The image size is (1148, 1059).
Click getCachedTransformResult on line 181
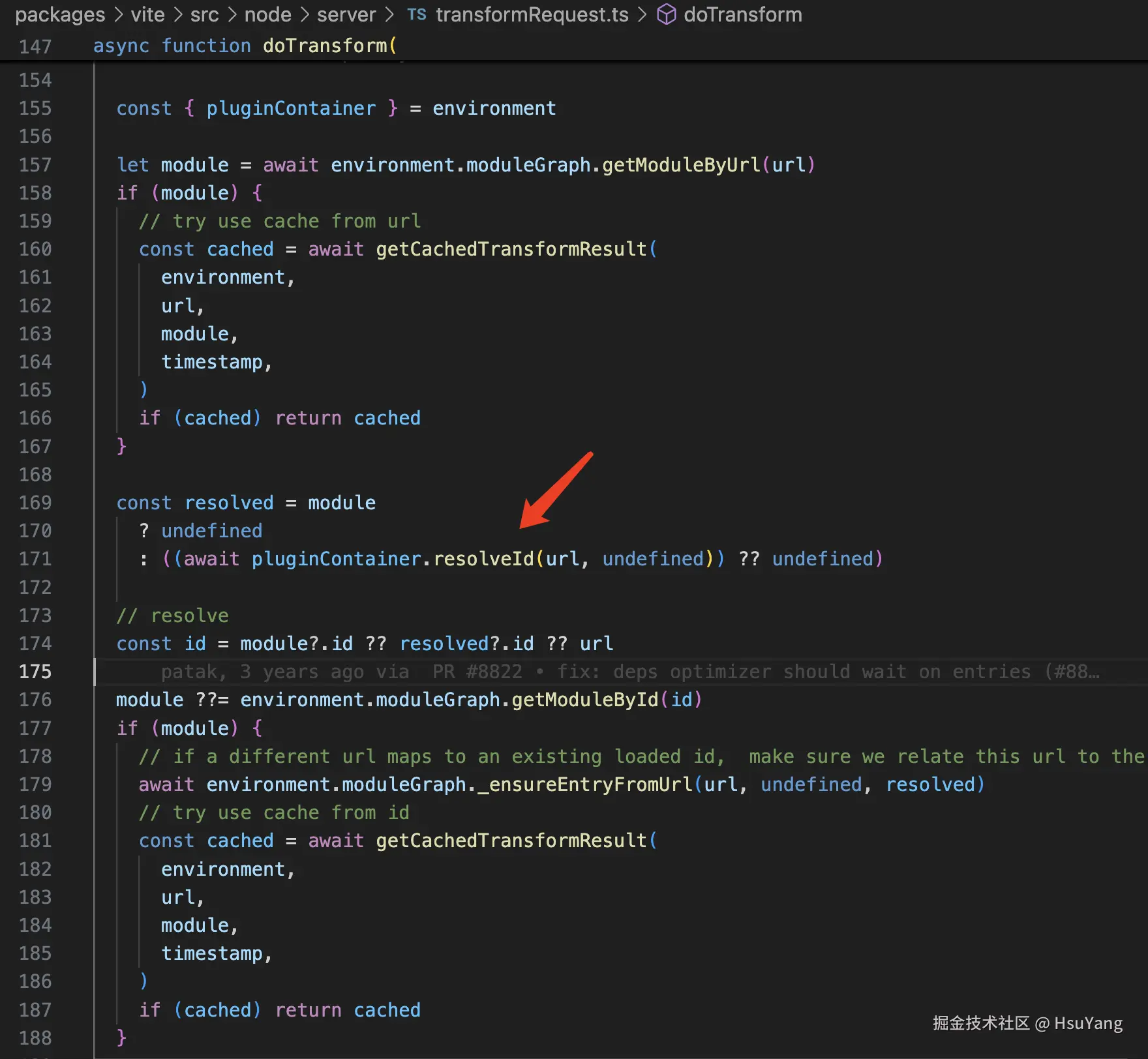pos(511,841)
